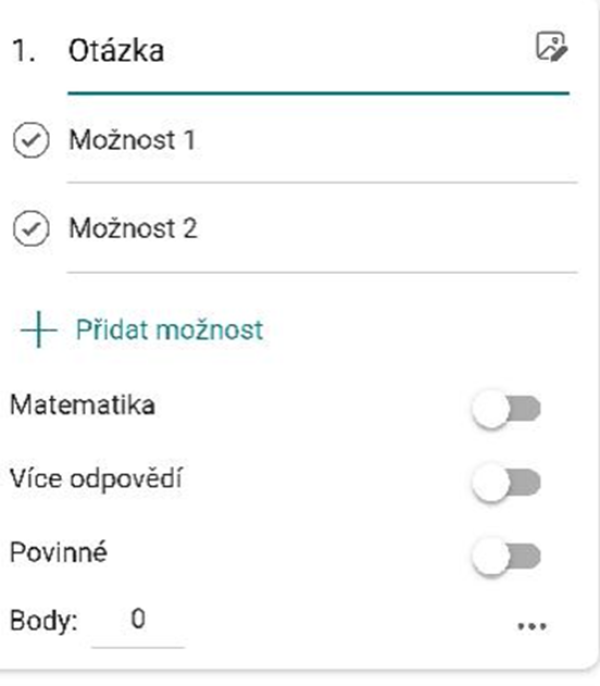Select the question number 1.
Screen dimensions: 600x686
pos(24,51)
